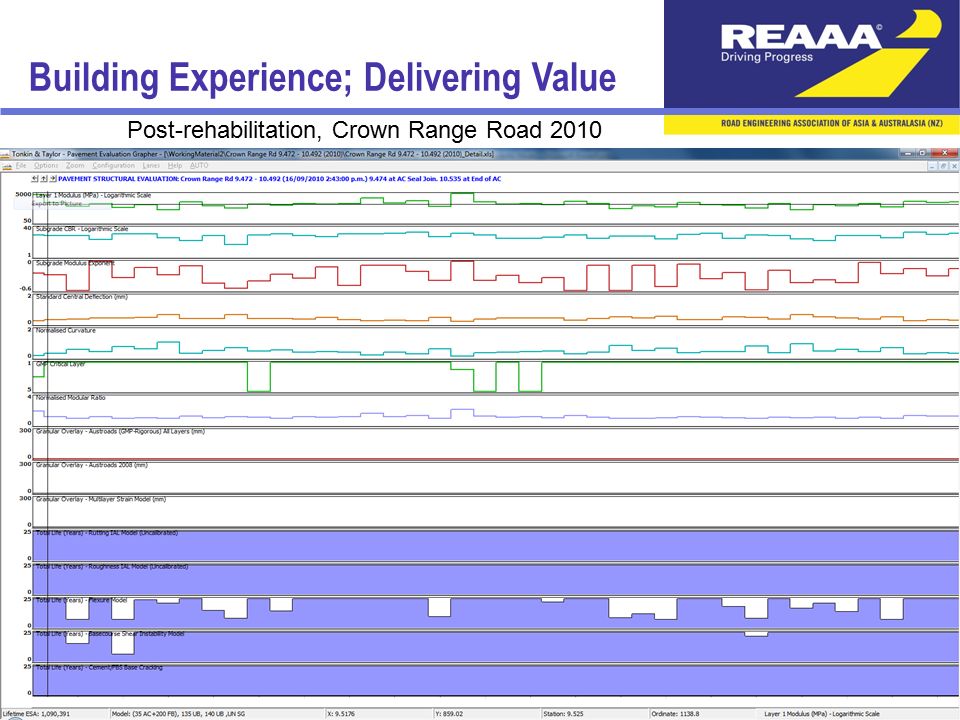Choose the Export to Picture option
This screenshot has width=960, height=720.
57,203
